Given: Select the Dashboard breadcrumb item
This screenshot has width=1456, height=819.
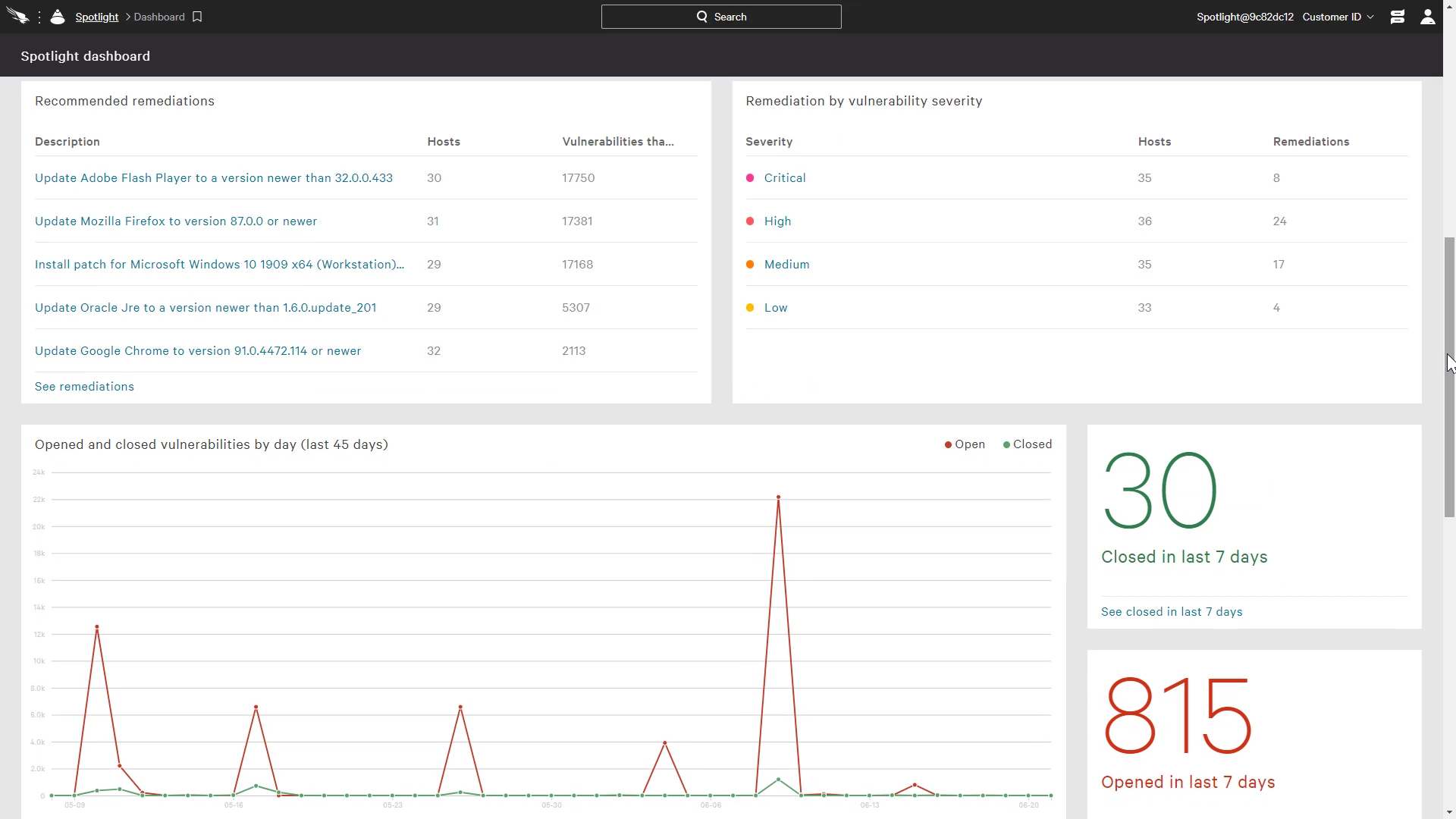Looking at the screenshot, I should point(159,17).
